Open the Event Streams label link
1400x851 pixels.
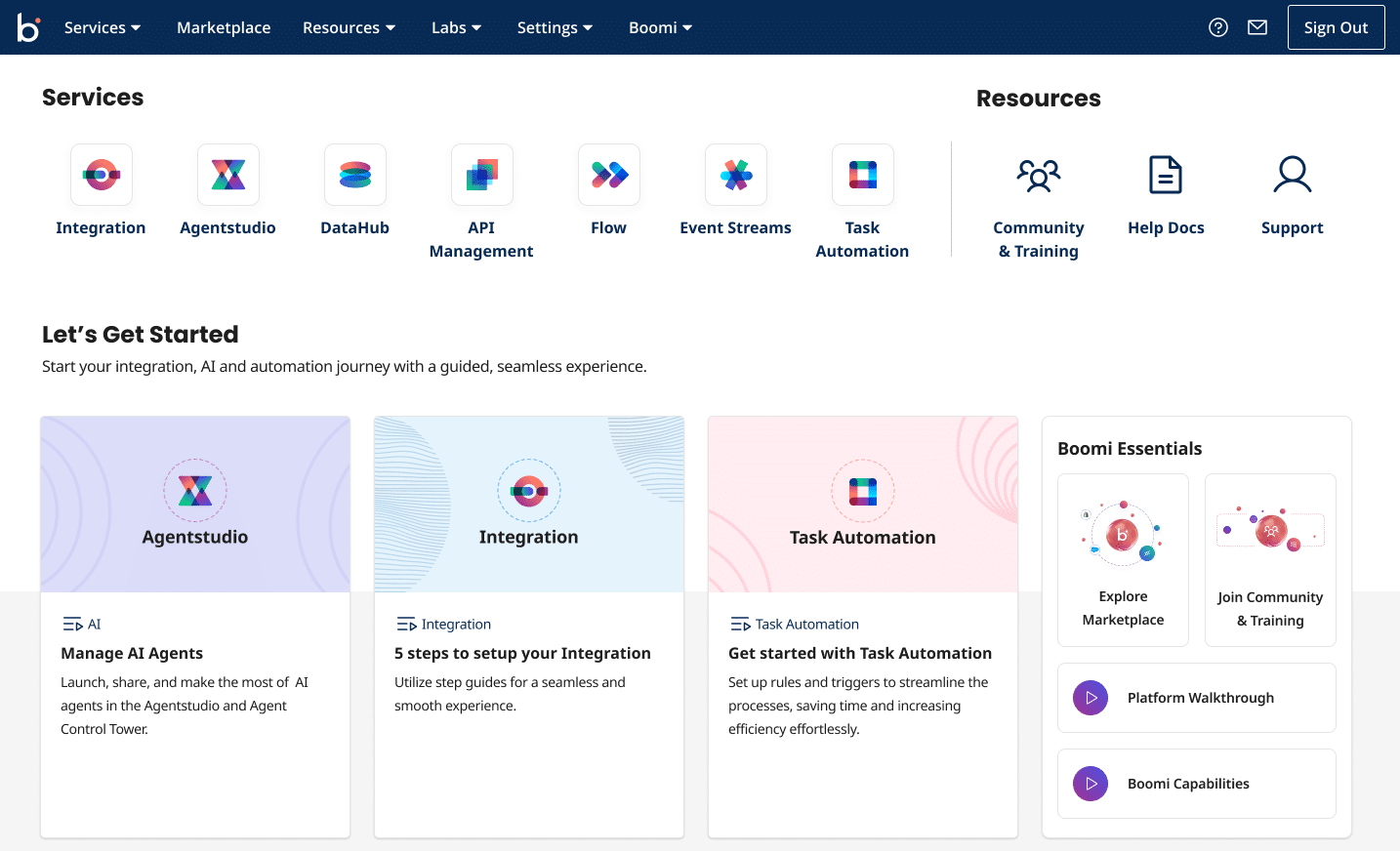[735, 227]
